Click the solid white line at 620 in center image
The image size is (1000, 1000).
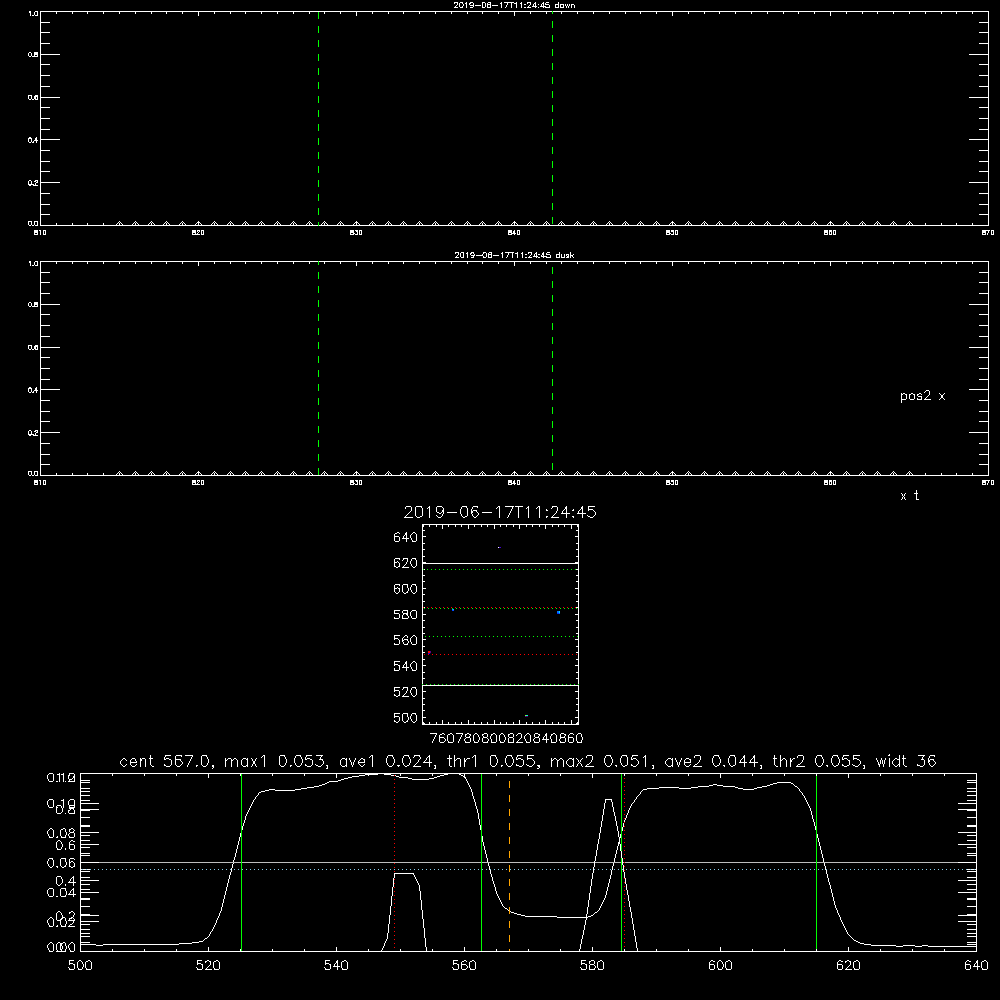[500, 563]
